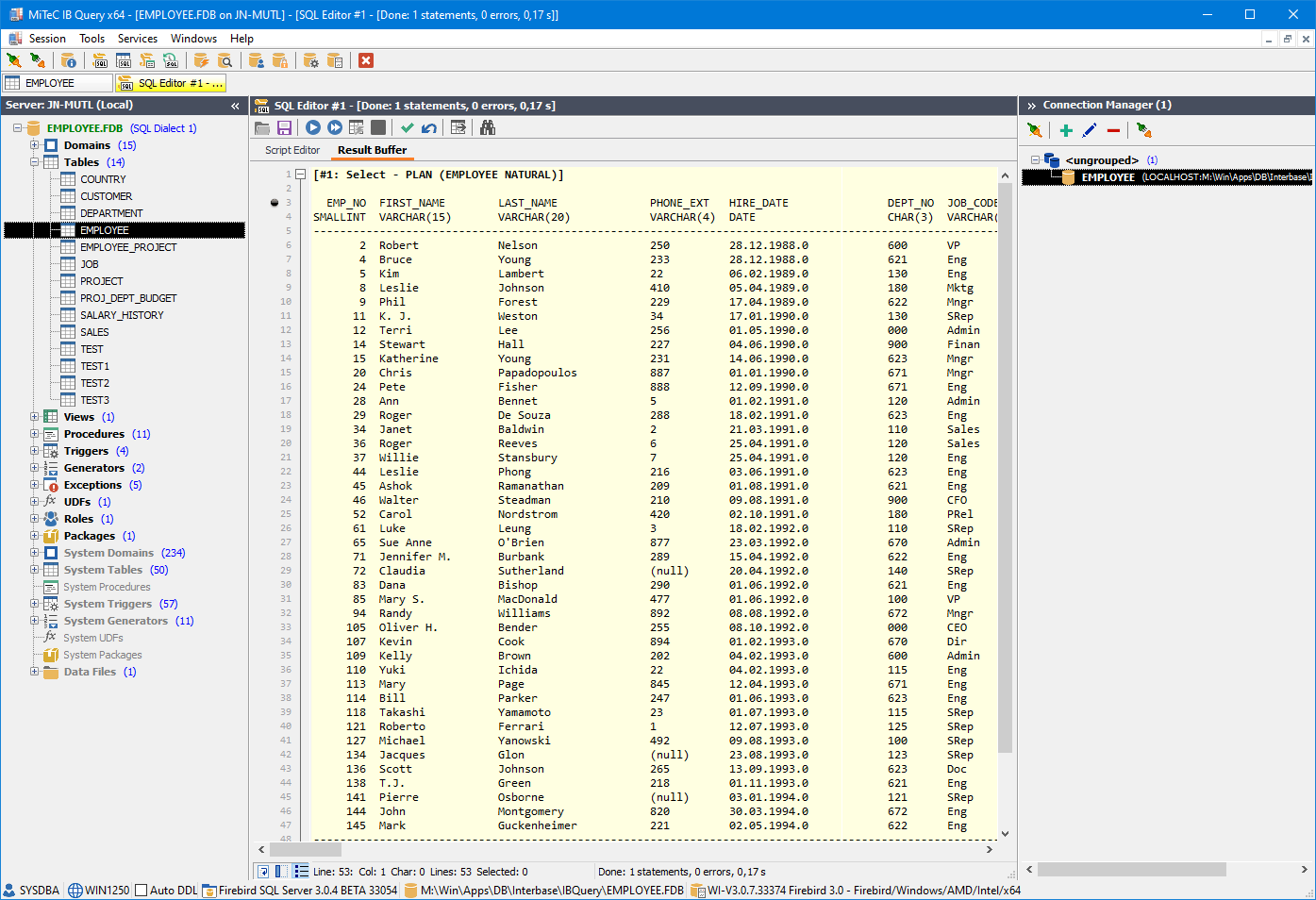
Task: Switch to the EMPLOYEE window tab
Action: [x=58, y=83]
